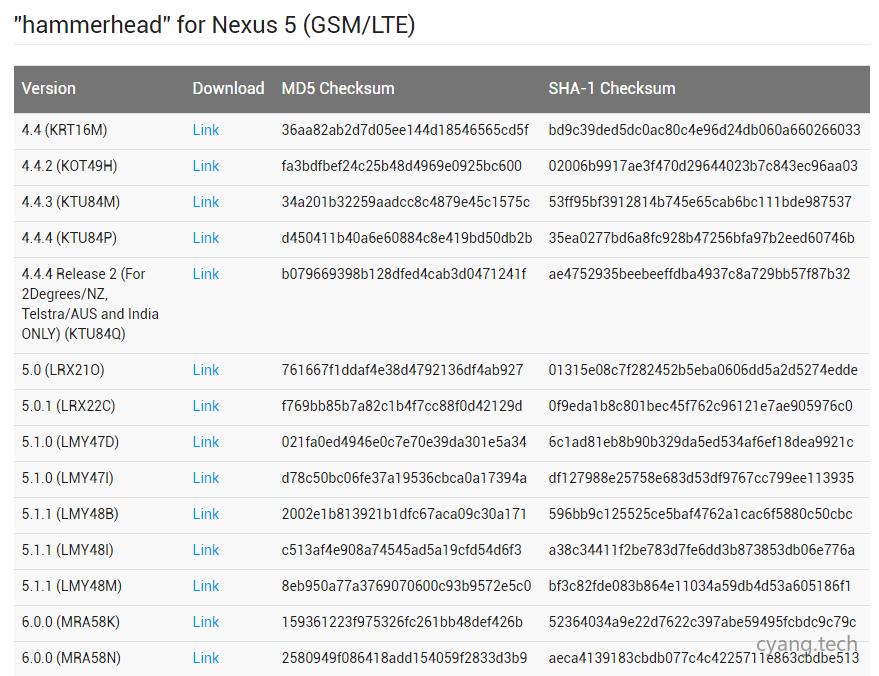The width and height of the screenshot is (879, 676).
Task: Download the 6.0.0 (MRA58N) image link
Action: click(x=205, y=658)
